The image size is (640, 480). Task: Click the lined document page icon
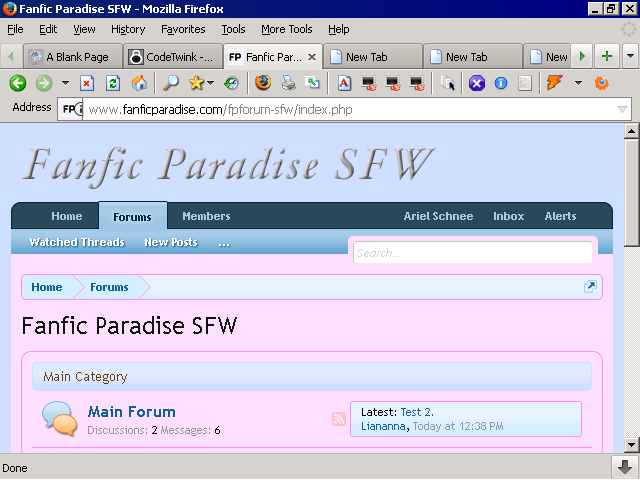(x=524, y=83)
